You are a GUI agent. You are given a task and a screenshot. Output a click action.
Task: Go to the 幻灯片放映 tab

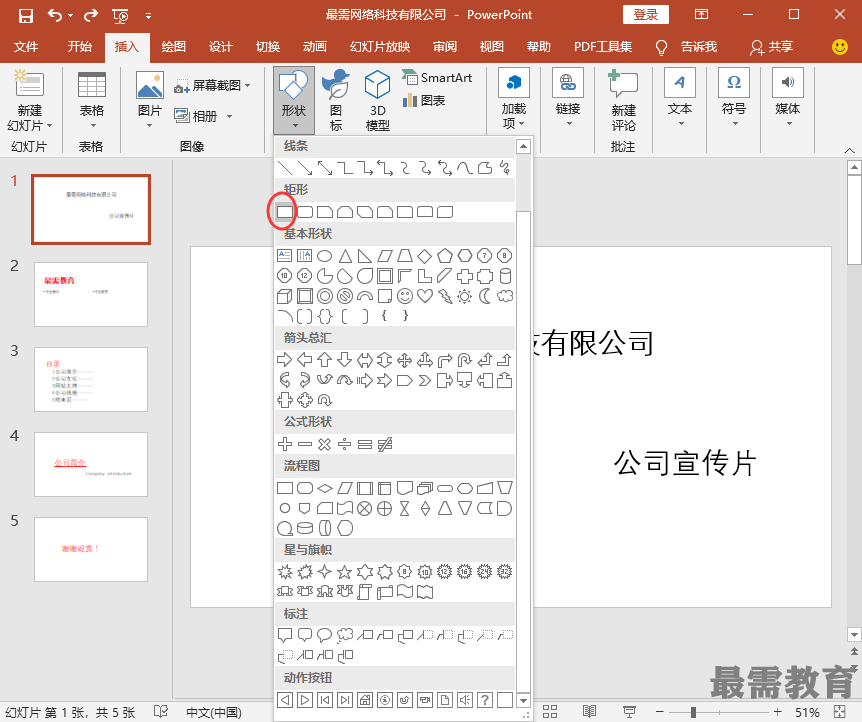coord(380,47)
